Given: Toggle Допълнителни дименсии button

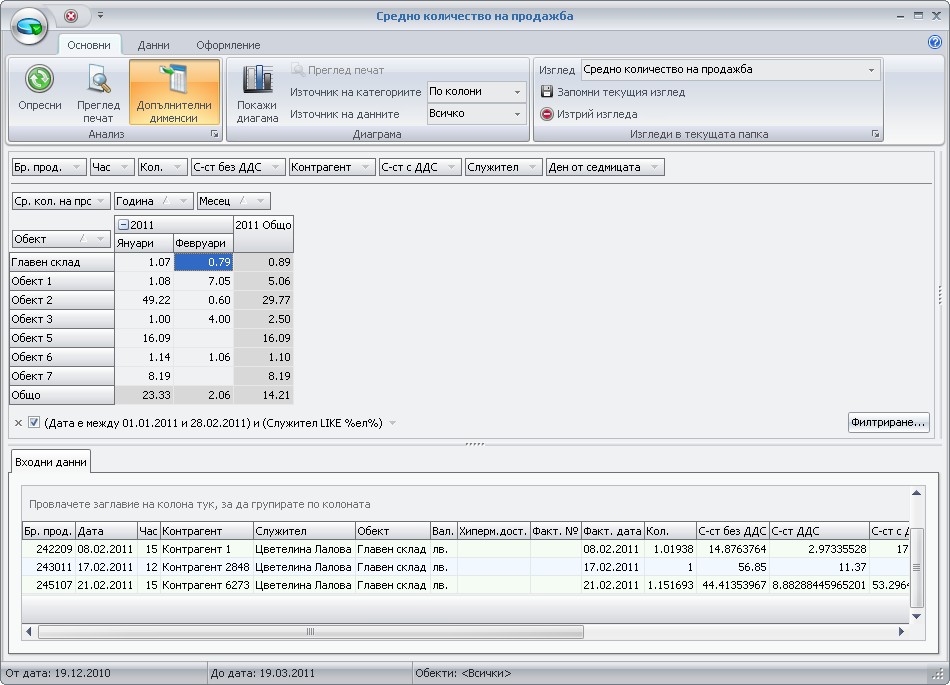Looking at the screenshot, I should tap(174, 92).
